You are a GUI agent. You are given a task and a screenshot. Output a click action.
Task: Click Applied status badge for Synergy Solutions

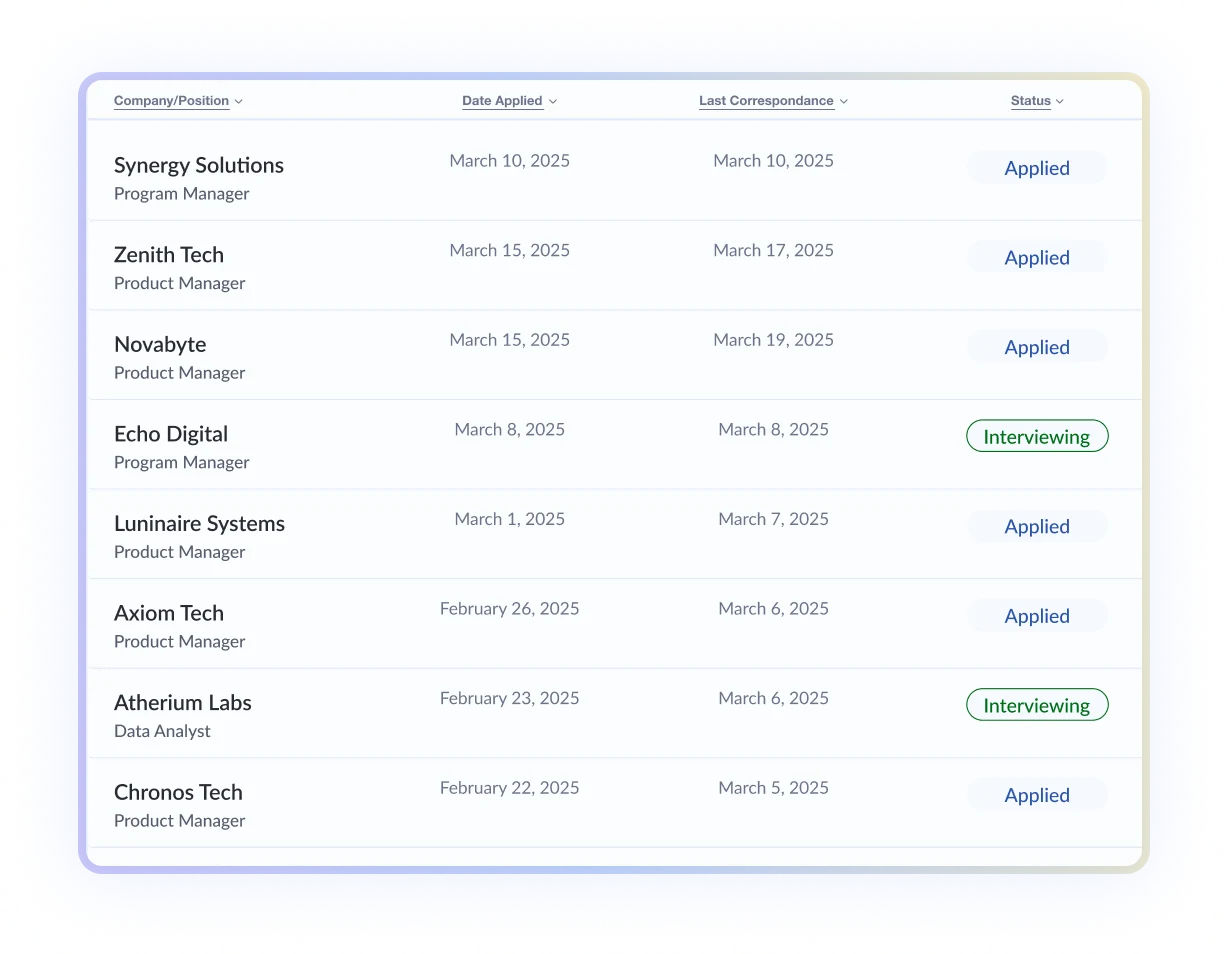coord(1037,168)
